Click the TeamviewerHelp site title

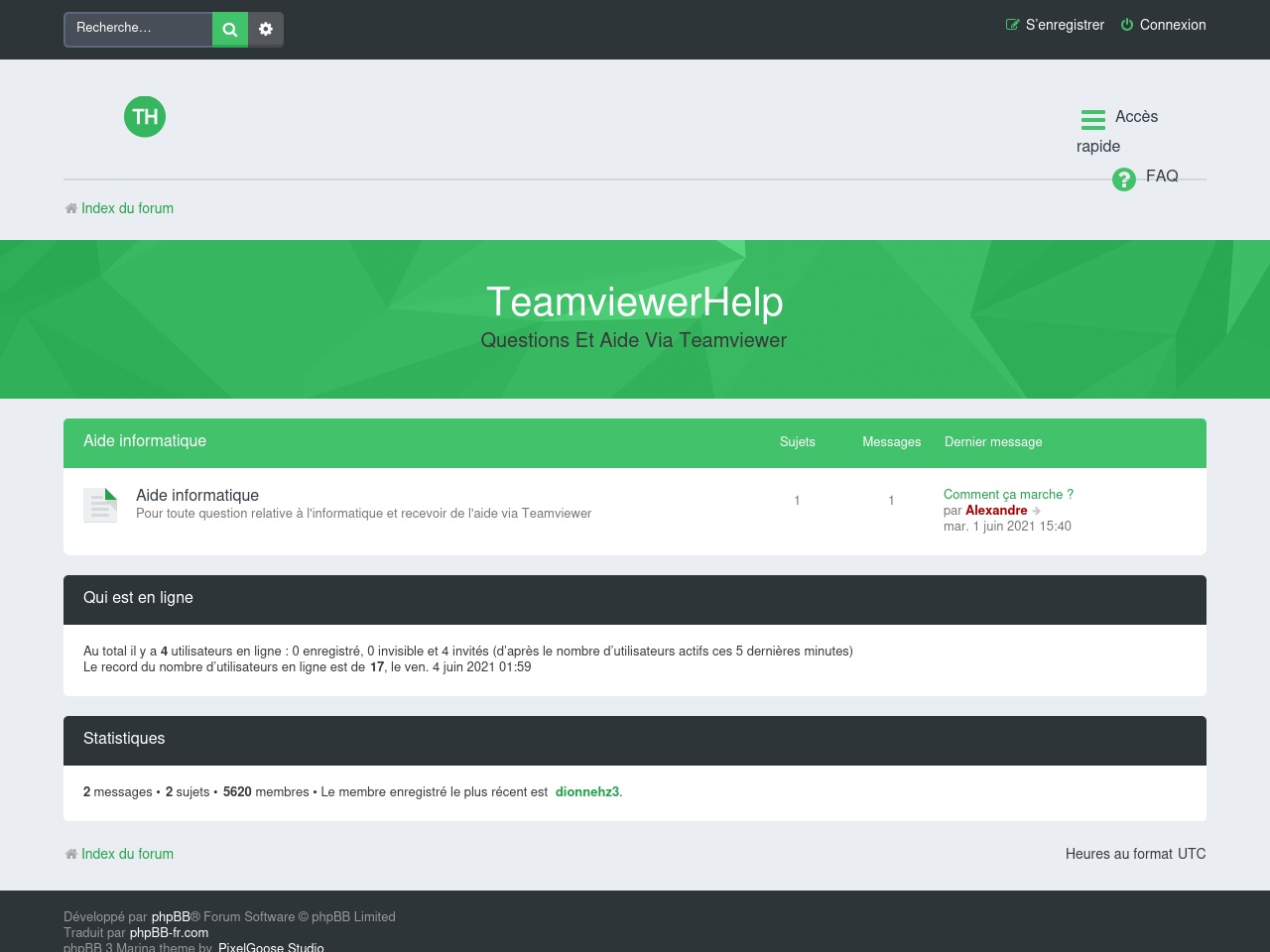635,301
